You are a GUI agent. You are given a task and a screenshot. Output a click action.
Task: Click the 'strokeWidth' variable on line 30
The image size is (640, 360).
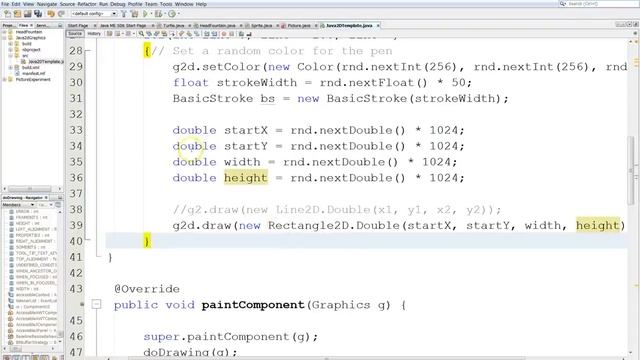(x=257, y=82)
